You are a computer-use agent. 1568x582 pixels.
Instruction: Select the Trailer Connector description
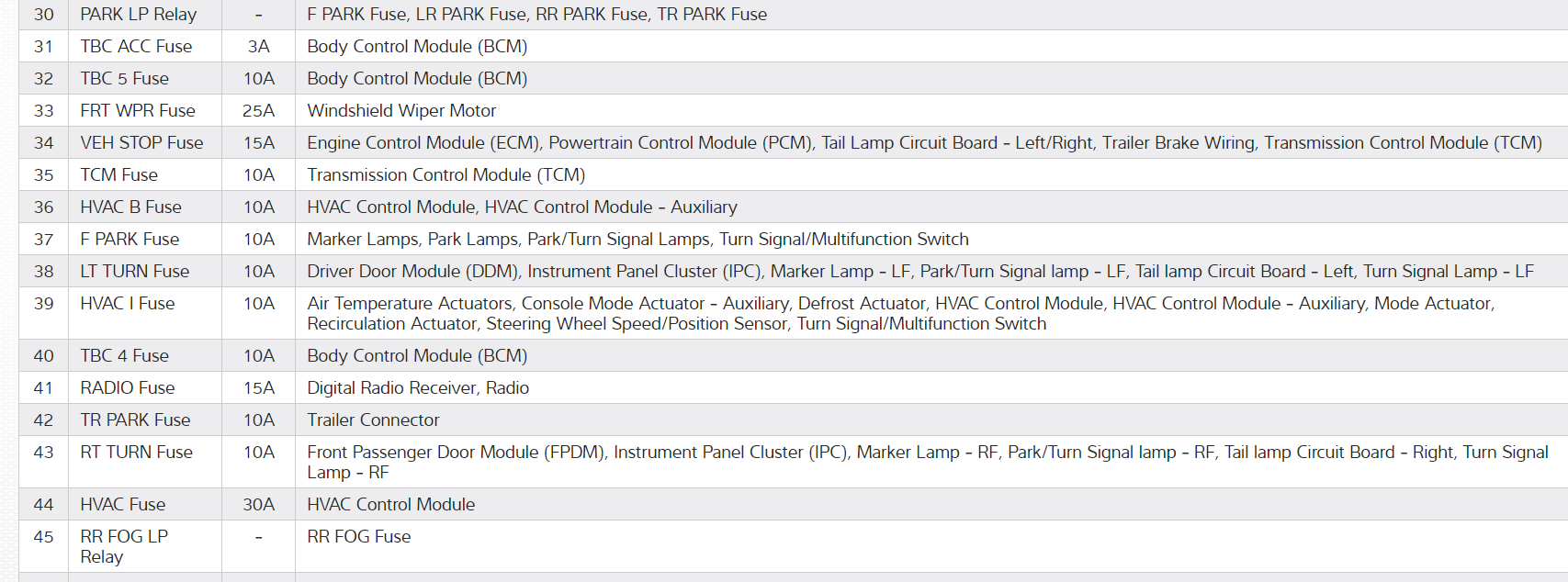[x=373, y=420]
